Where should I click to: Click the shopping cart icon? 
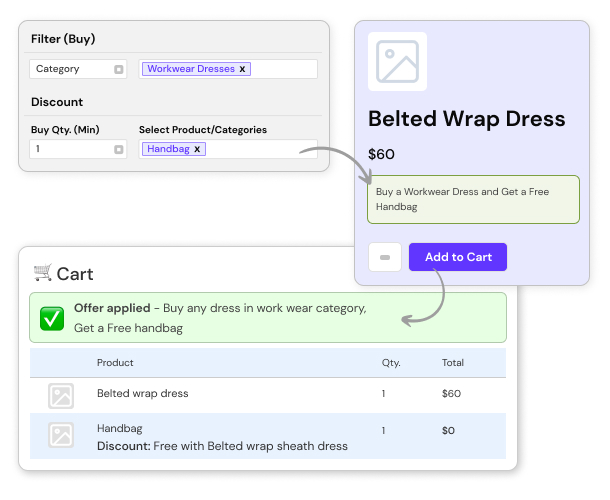click(x=42, y=272)
